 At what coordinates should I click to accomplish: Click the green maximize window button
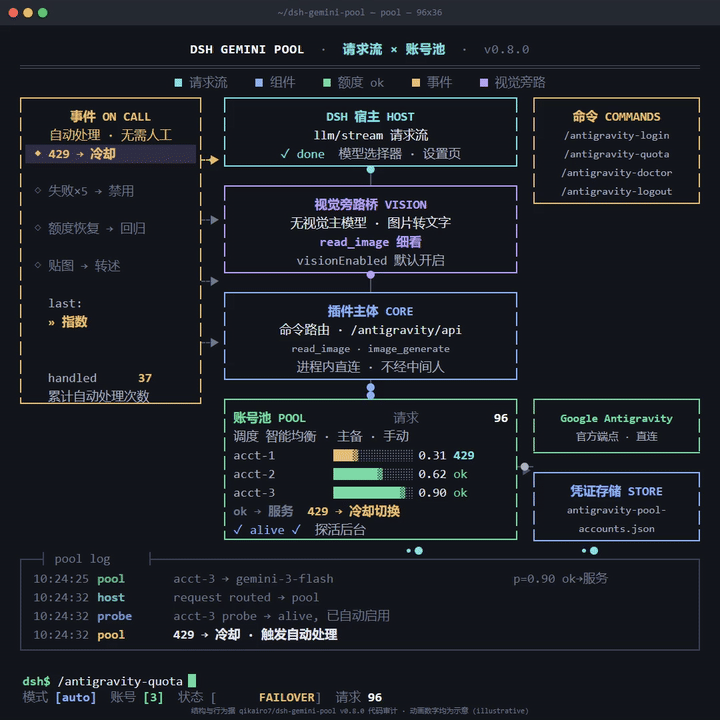tap(43, 12)
